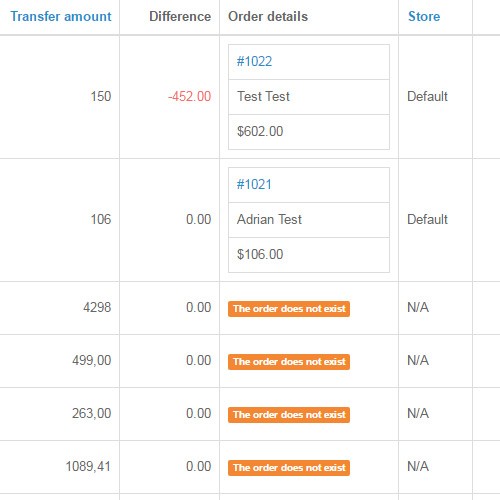Click the Order details column header

click(x=268, y=16)
